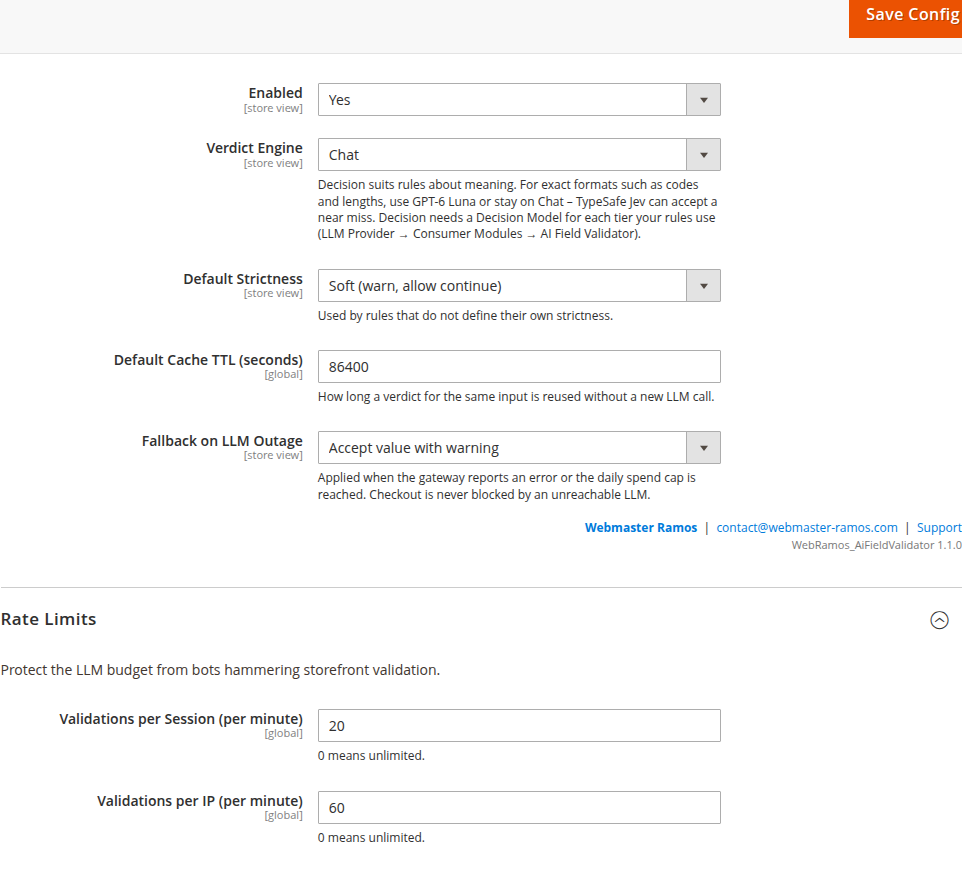Click the Save Config button
This screenshot has height=876, width=962.
pos(906,18)
